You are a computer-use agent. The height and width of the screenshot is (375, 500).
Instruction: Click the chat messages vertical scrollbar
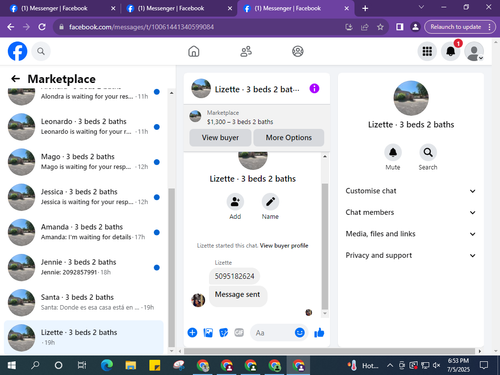325,247
